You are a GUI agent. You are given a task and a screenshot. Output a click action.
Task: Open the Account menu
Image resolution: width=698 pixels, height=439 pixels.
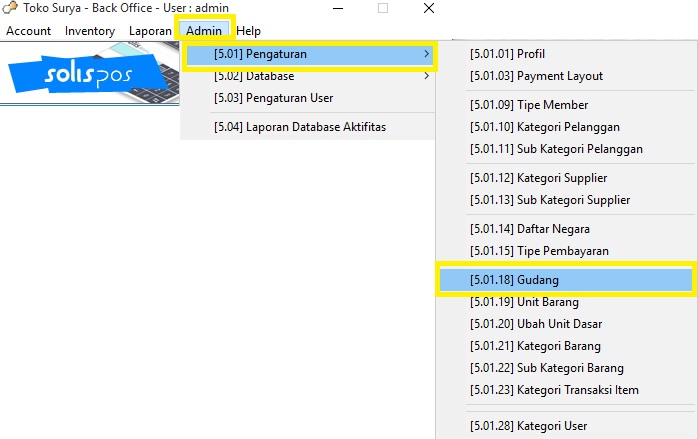(29, 31)
